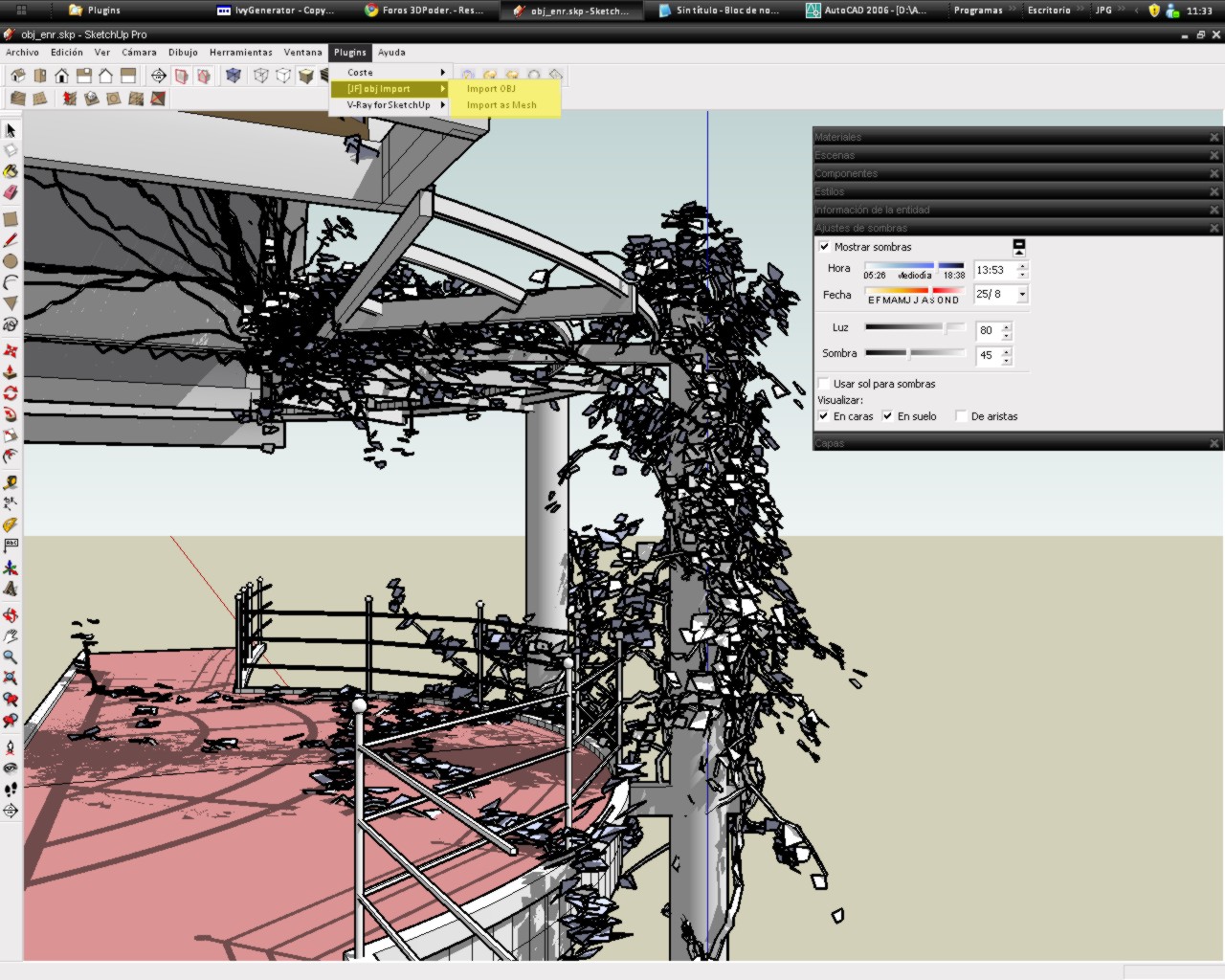Click the Hora time slider
Screen dimensions: 1225x980
(x=916, y=265)
